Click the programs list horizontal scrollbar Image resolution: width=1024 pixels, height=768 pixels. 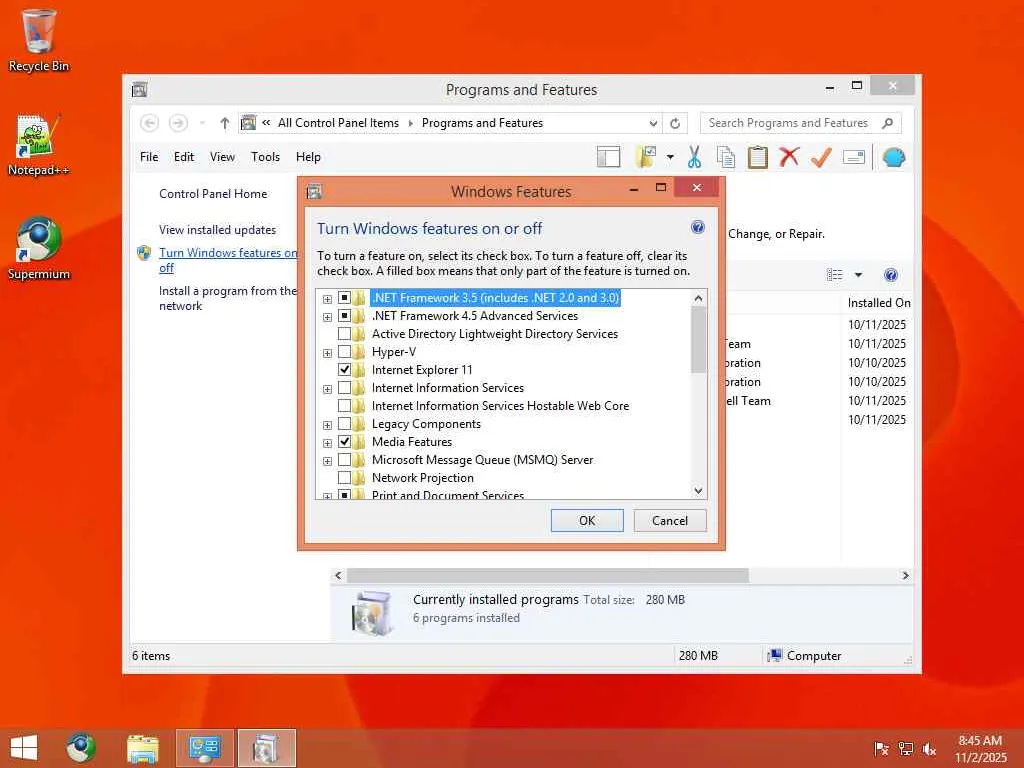coord(547,575)
